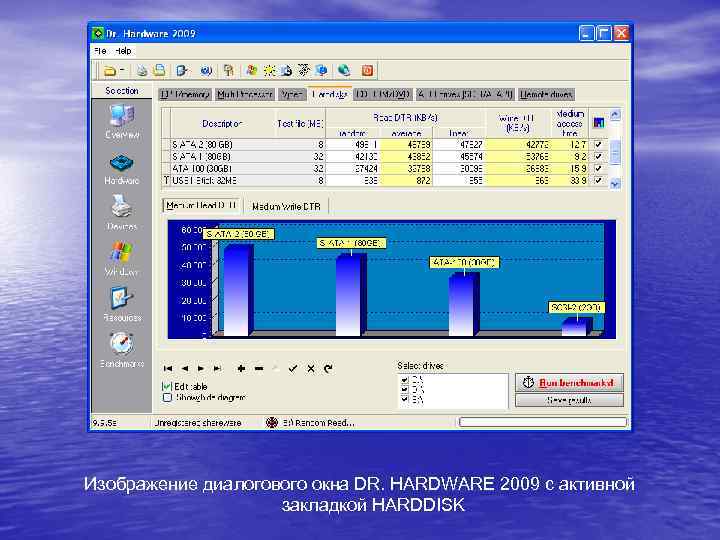Open the Help menu

[123, 51]
